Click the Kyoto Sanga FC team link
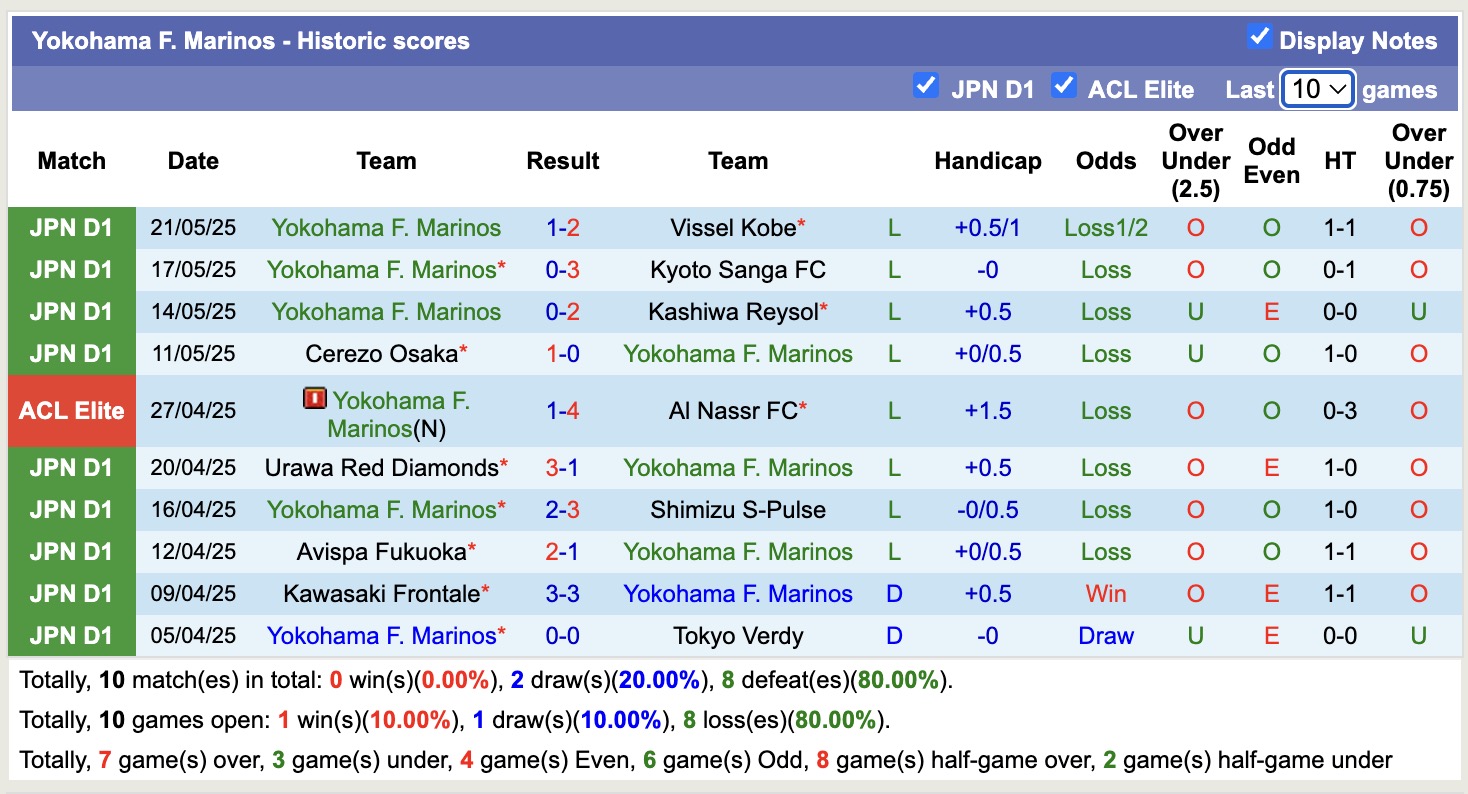The height and width of the screenshot is (794, 1468). click(738, 269)
